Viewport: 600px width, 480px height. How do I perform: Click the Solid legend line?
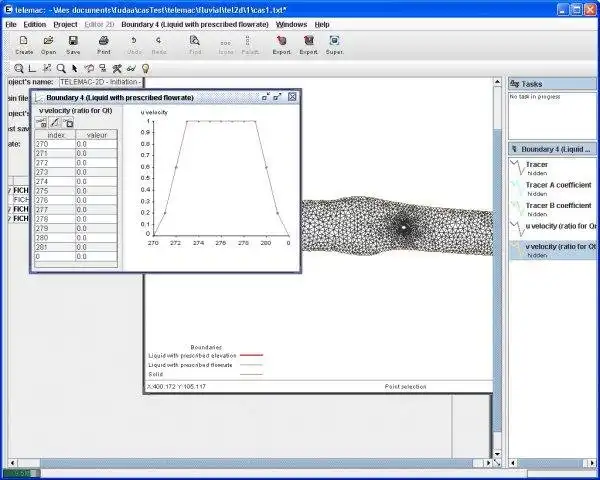pyautogui.click(x=251, y=374)
